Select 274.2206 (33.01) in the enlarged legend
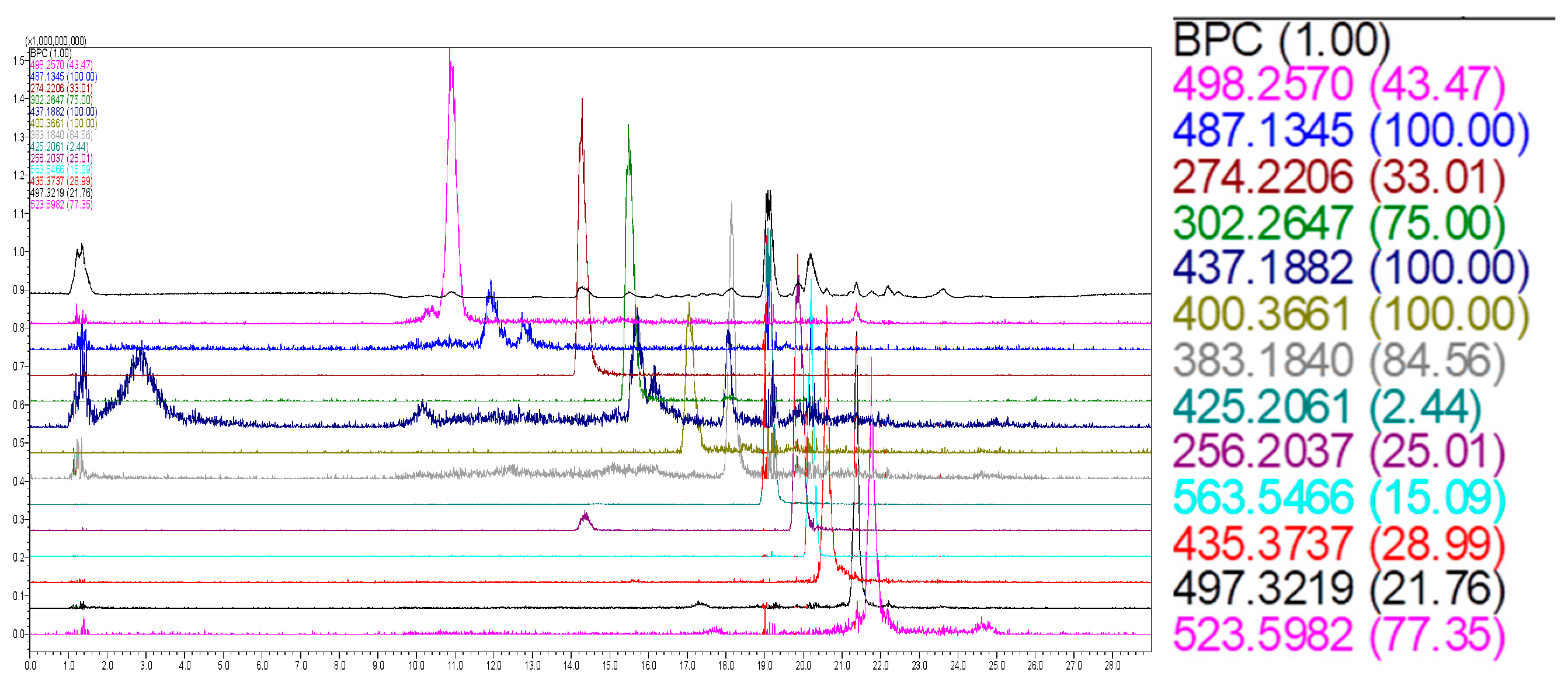Viewport: 1568px width, 686px height. click(x=1338, y=176)
